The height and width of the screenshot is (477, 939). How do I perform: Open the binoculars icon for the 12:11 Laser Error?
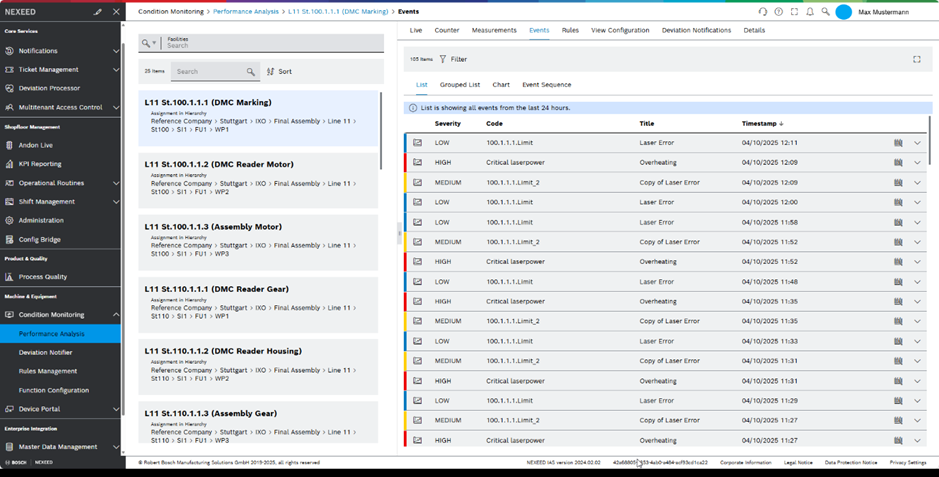pos(898,143)
